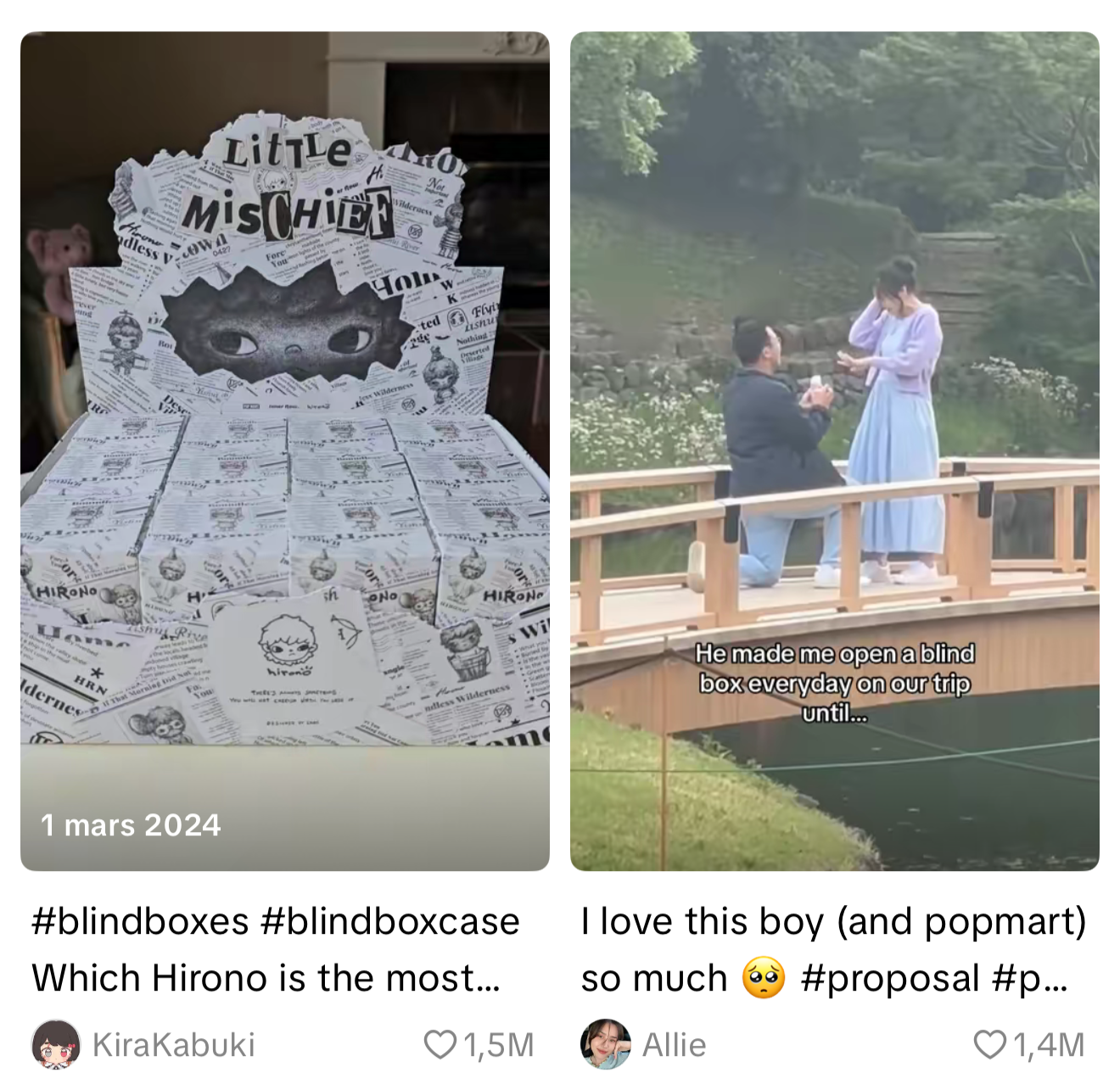Image resolution: width=1120 pixels, height=1084 pixels.
Task: Tap the '1 mars 2024' date label
Action: point(131,824)
